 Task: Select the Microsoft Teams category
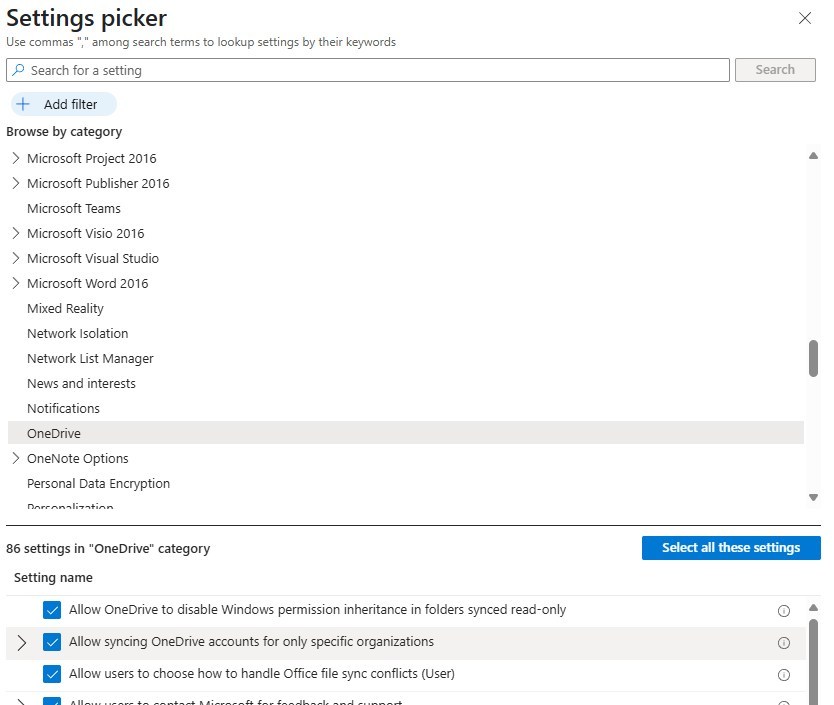click(74, 208)
